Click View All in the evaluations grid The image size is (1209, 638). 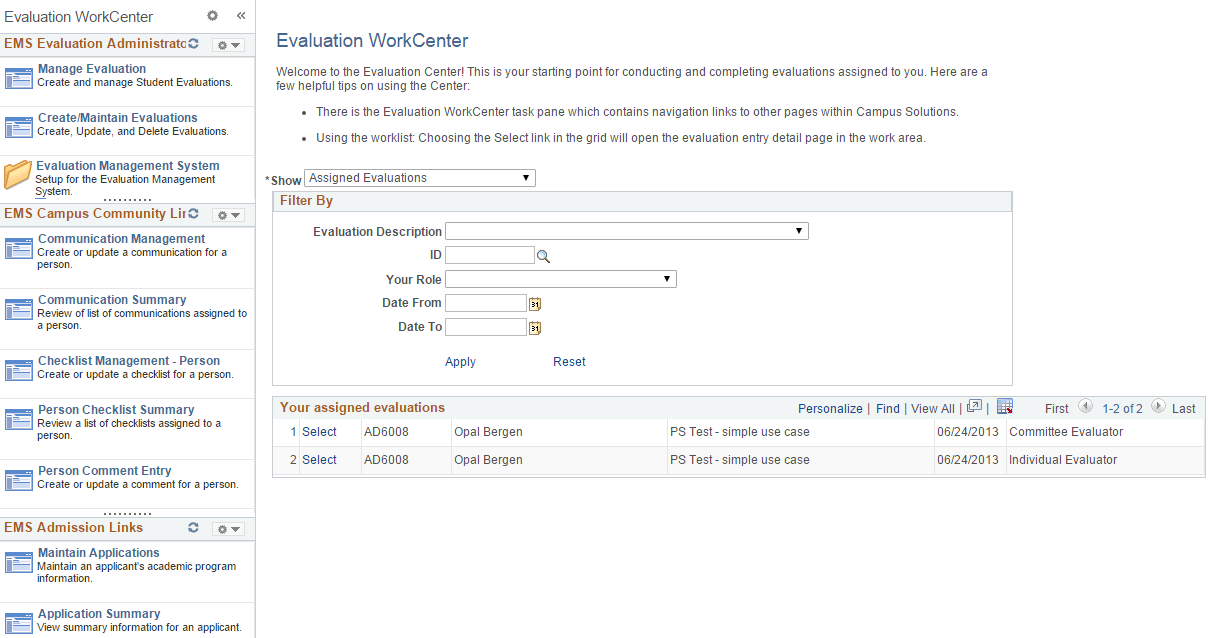tap(932, 408)
